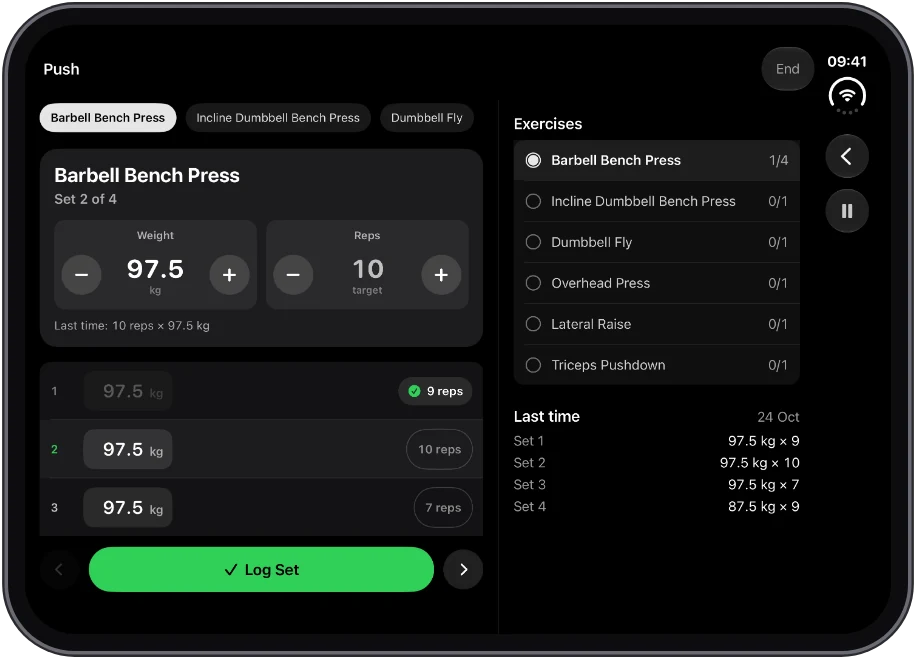916x659 pixels.
Task: Edit the set 1 weight field 97.5 kg
Action: click(128, 391)
